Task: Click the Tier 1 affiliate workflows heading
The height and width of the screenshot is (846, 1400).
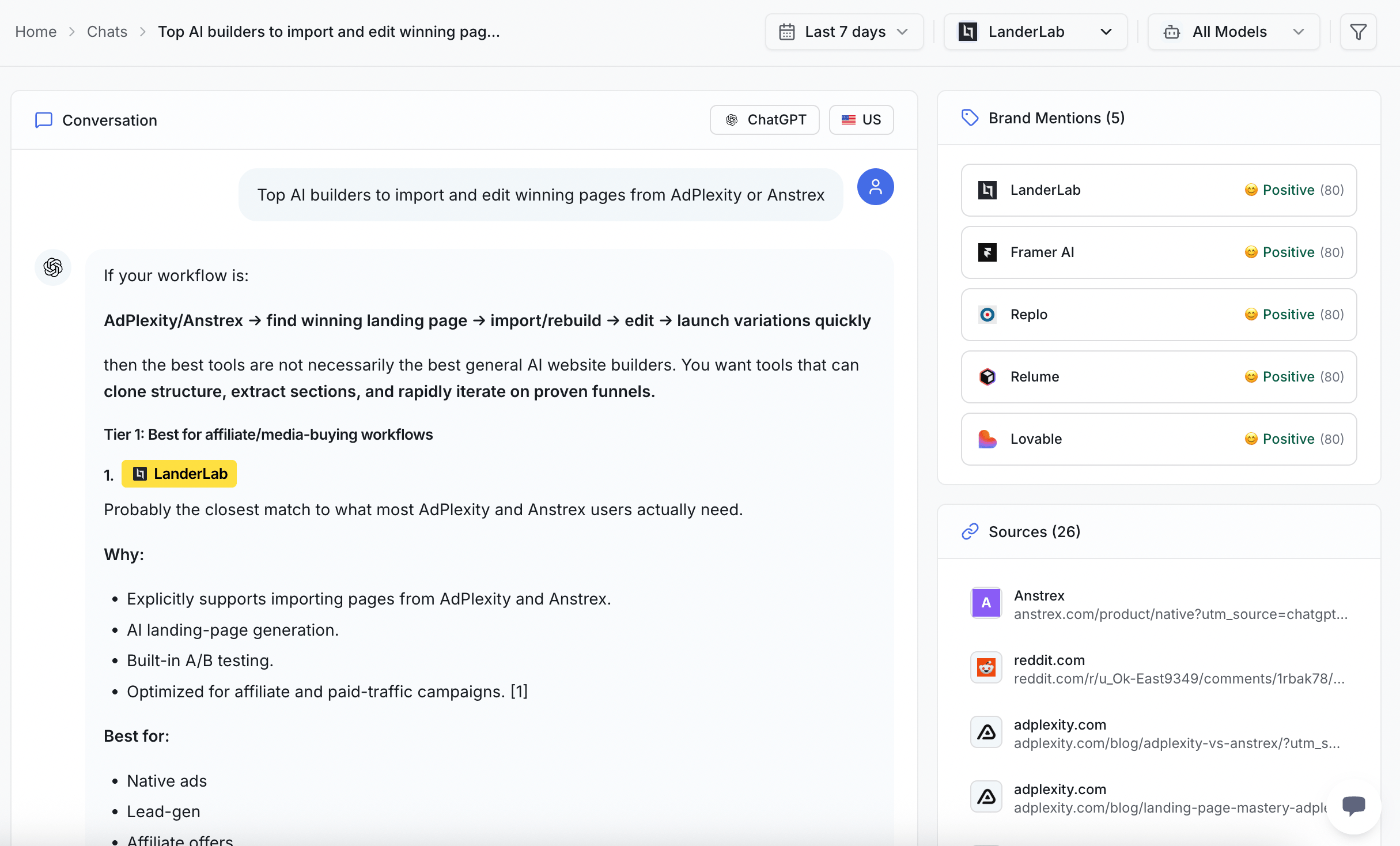Action: 268,435
